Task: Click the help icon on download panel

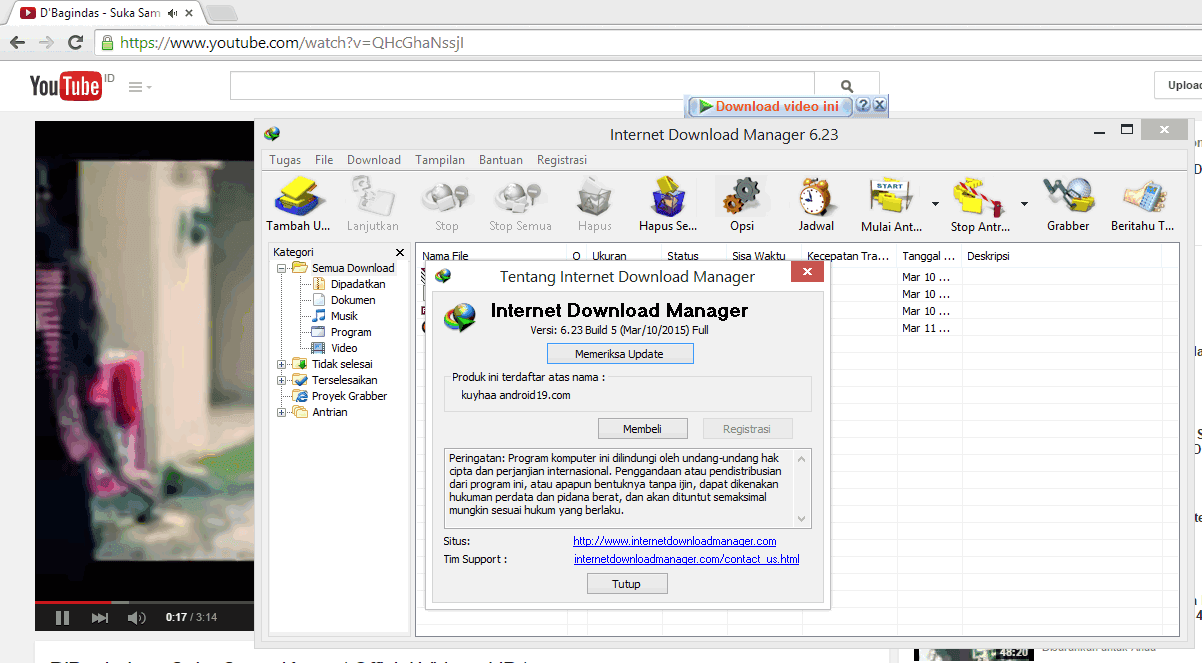Action: pos(864,105)
